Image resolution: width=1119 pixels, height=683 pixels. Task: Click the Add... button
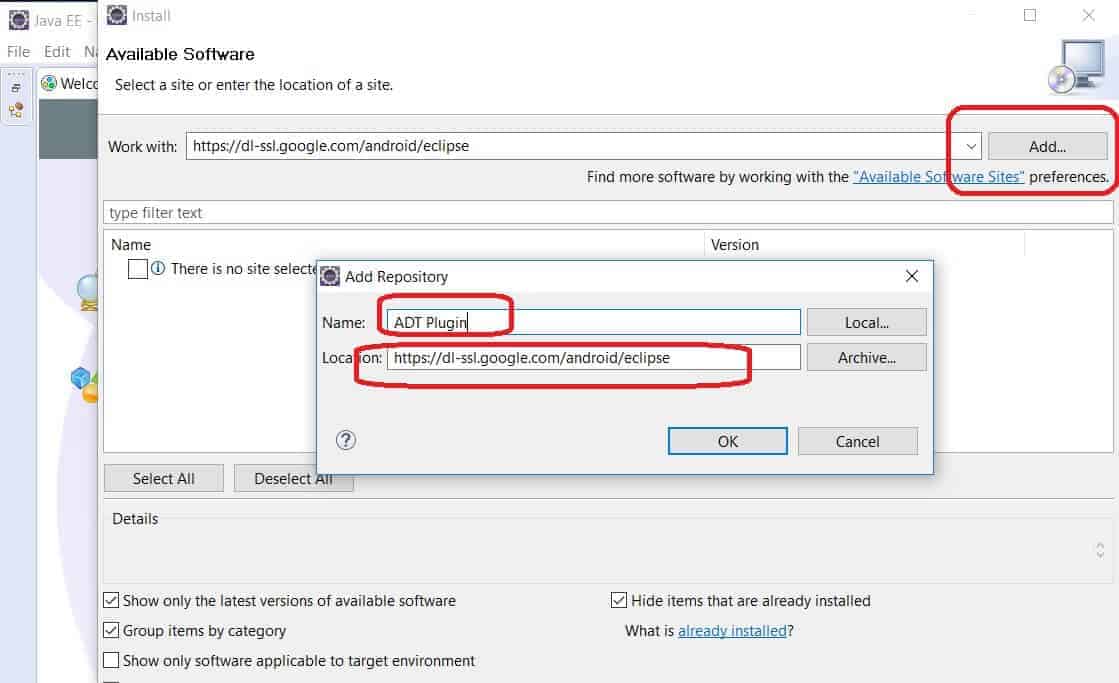[x=1047, y=146]
